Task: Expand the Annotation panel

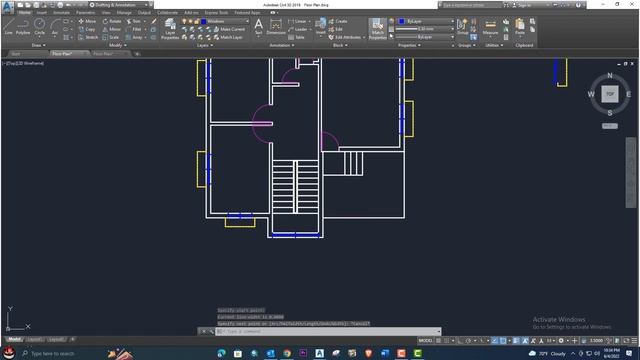Action: pyautogui.click(x=282, y=45)
